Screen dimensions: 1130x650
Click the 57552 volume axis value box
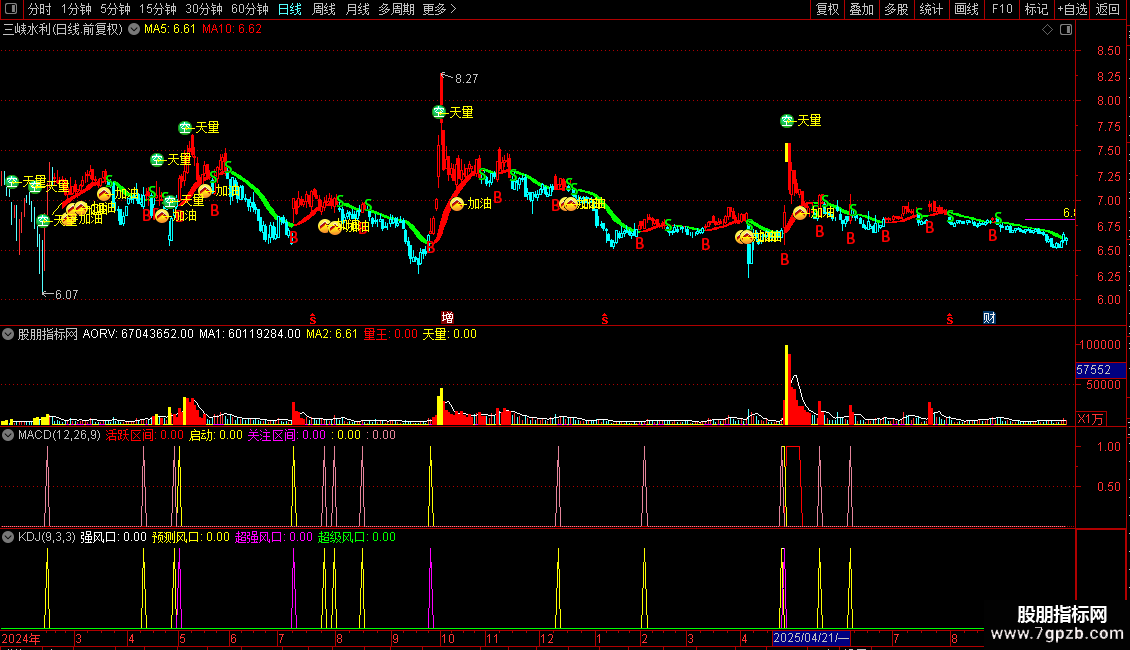click(1100, 370)
